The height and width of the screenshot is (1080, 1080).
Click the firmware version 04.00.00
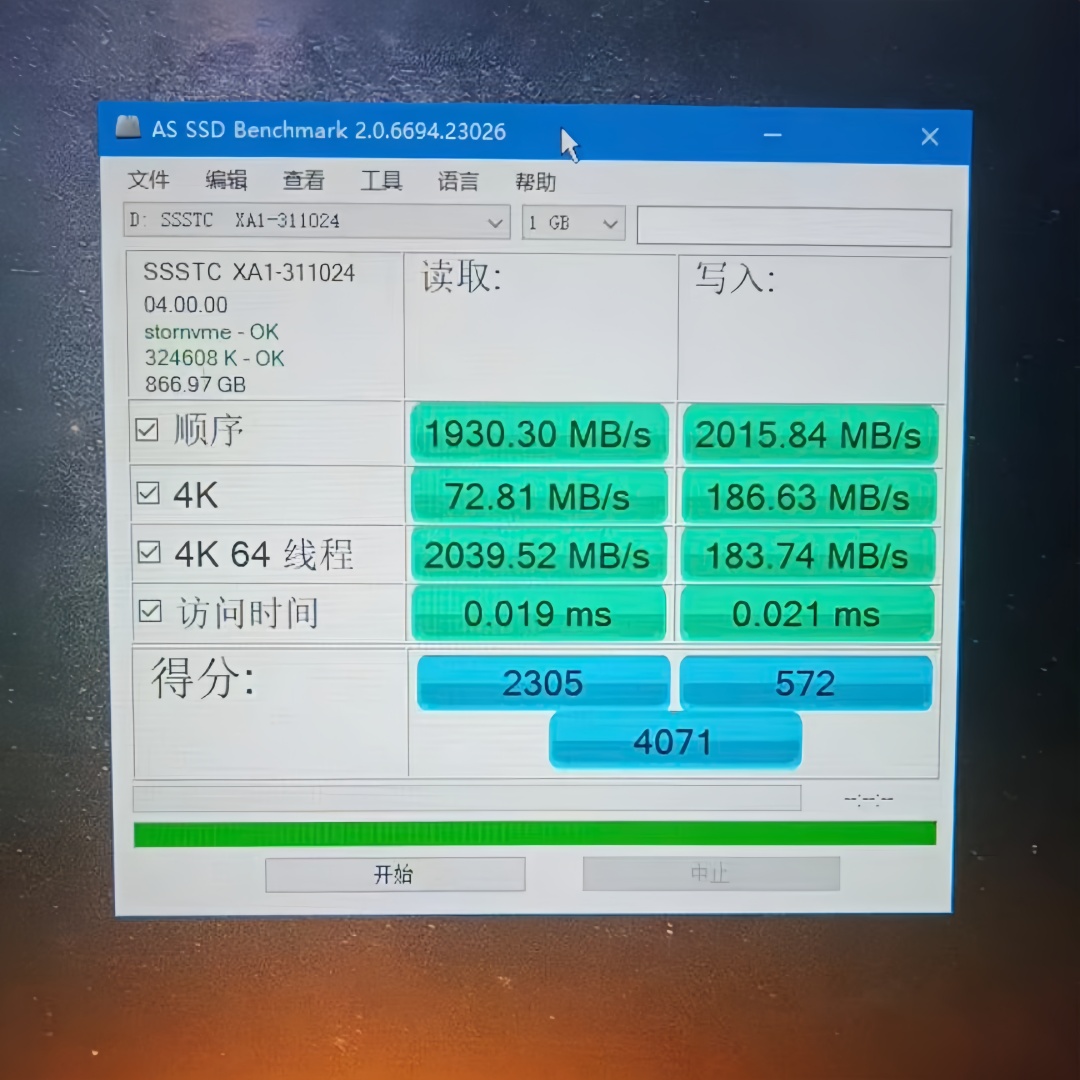(186, 304)
